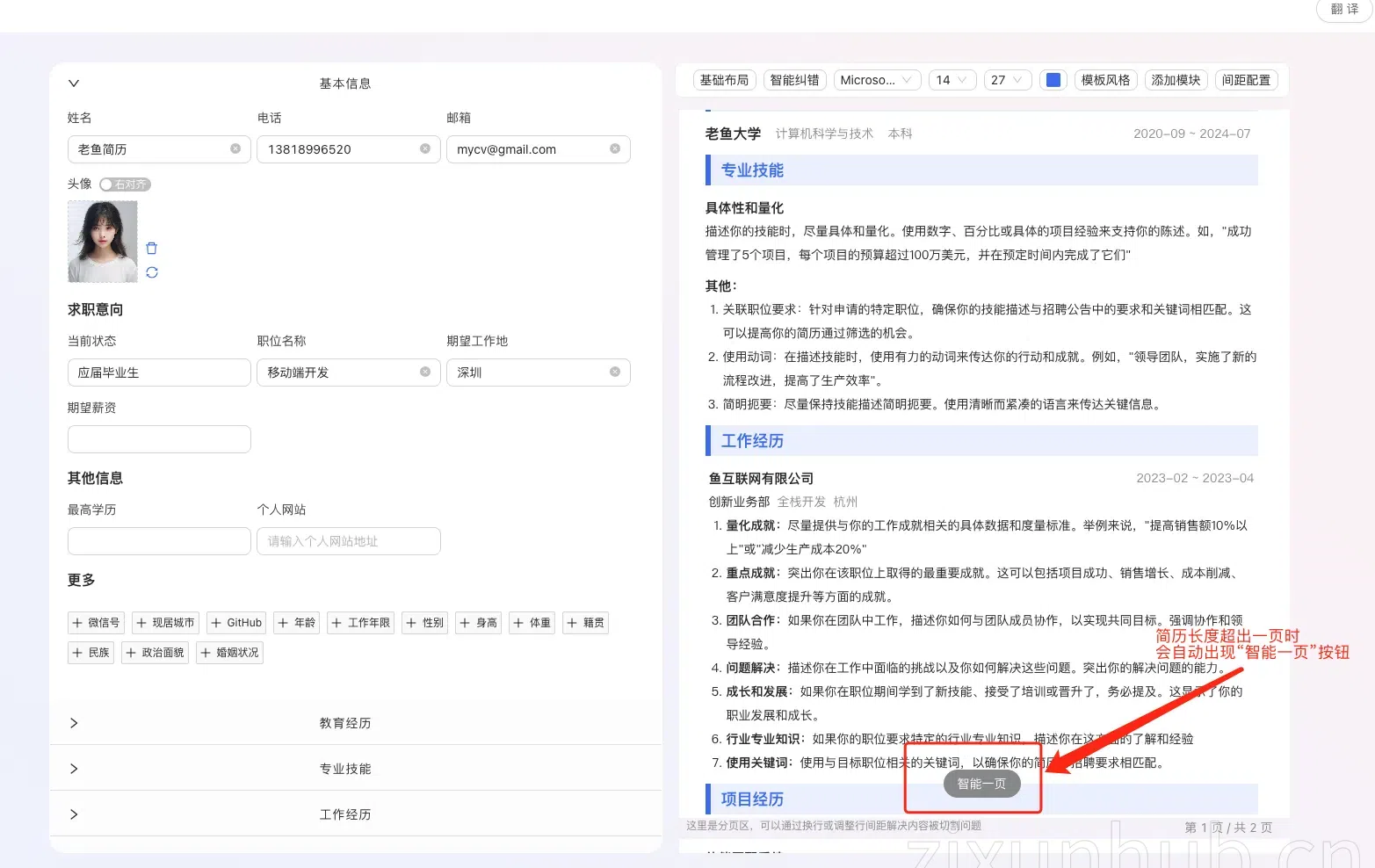Add 民族 field
1375x868 pixels.
[90, 653]
